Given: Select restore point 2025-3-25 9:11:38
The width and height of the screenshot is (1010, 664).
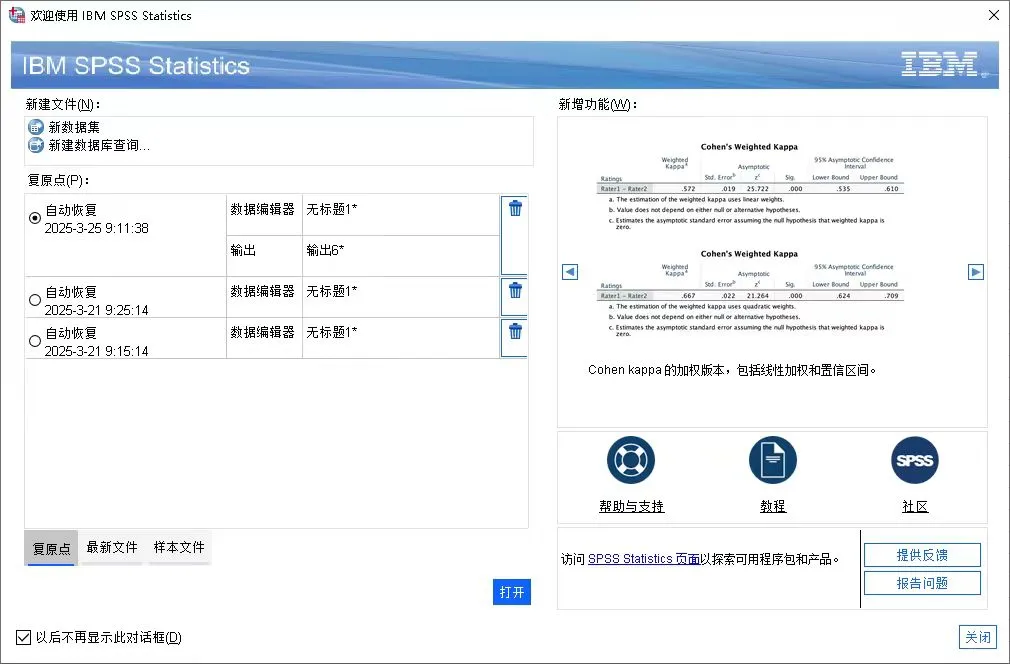Looking at the screenshot, I should tap(35, 218).
